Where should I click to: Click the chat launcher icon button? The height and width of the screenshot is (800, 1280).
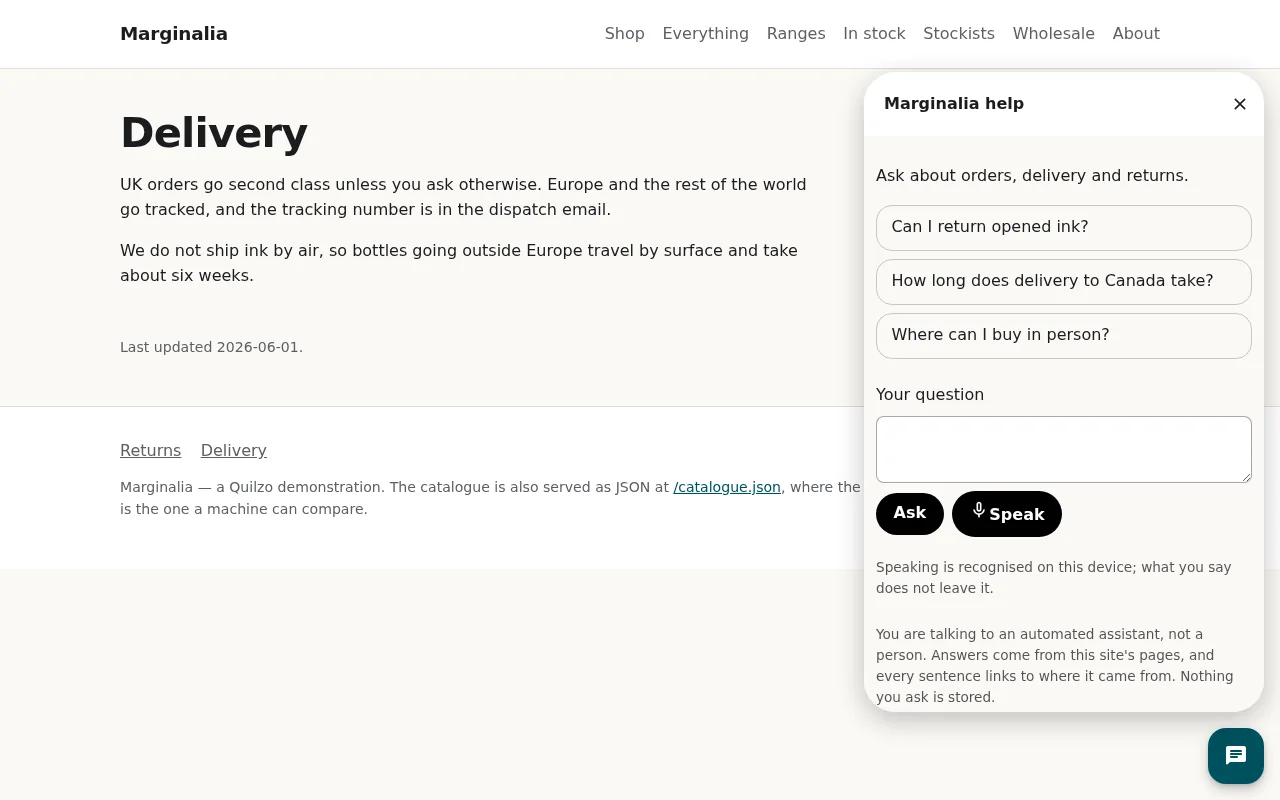[x=1236, y=756]
